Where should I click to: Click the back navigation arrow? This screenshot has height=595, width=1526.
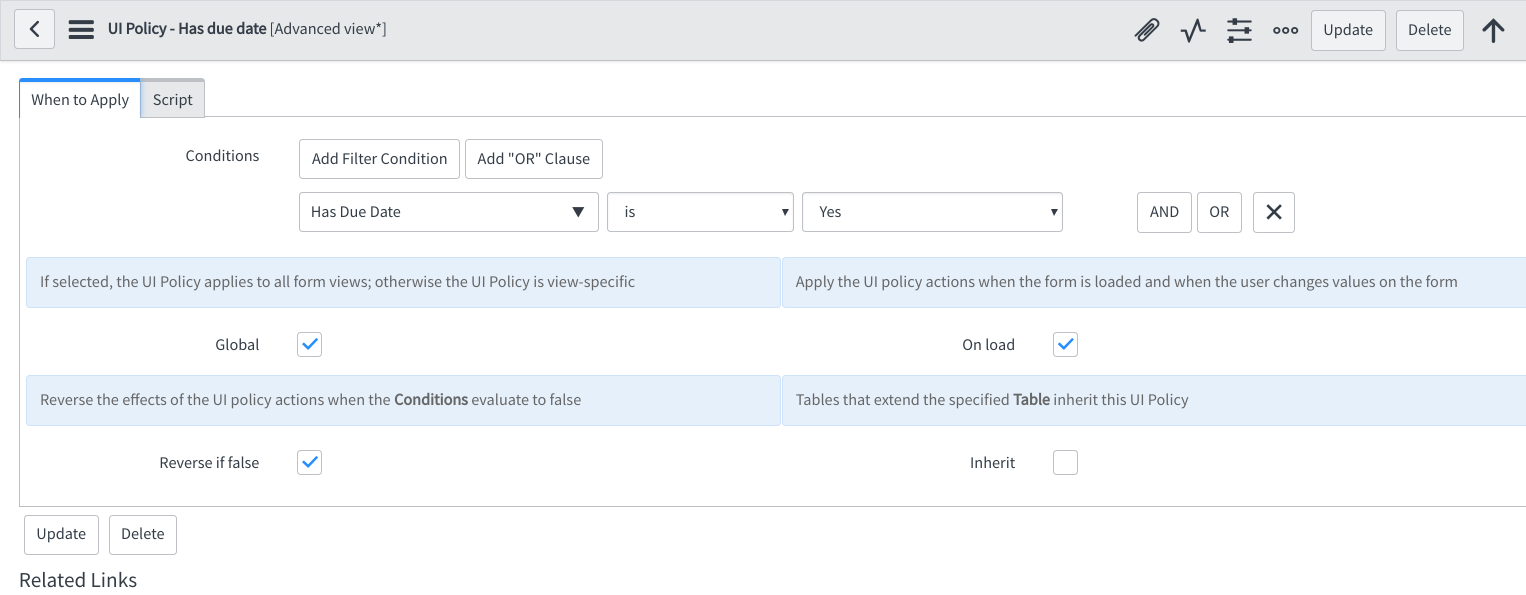click(34, 28)
